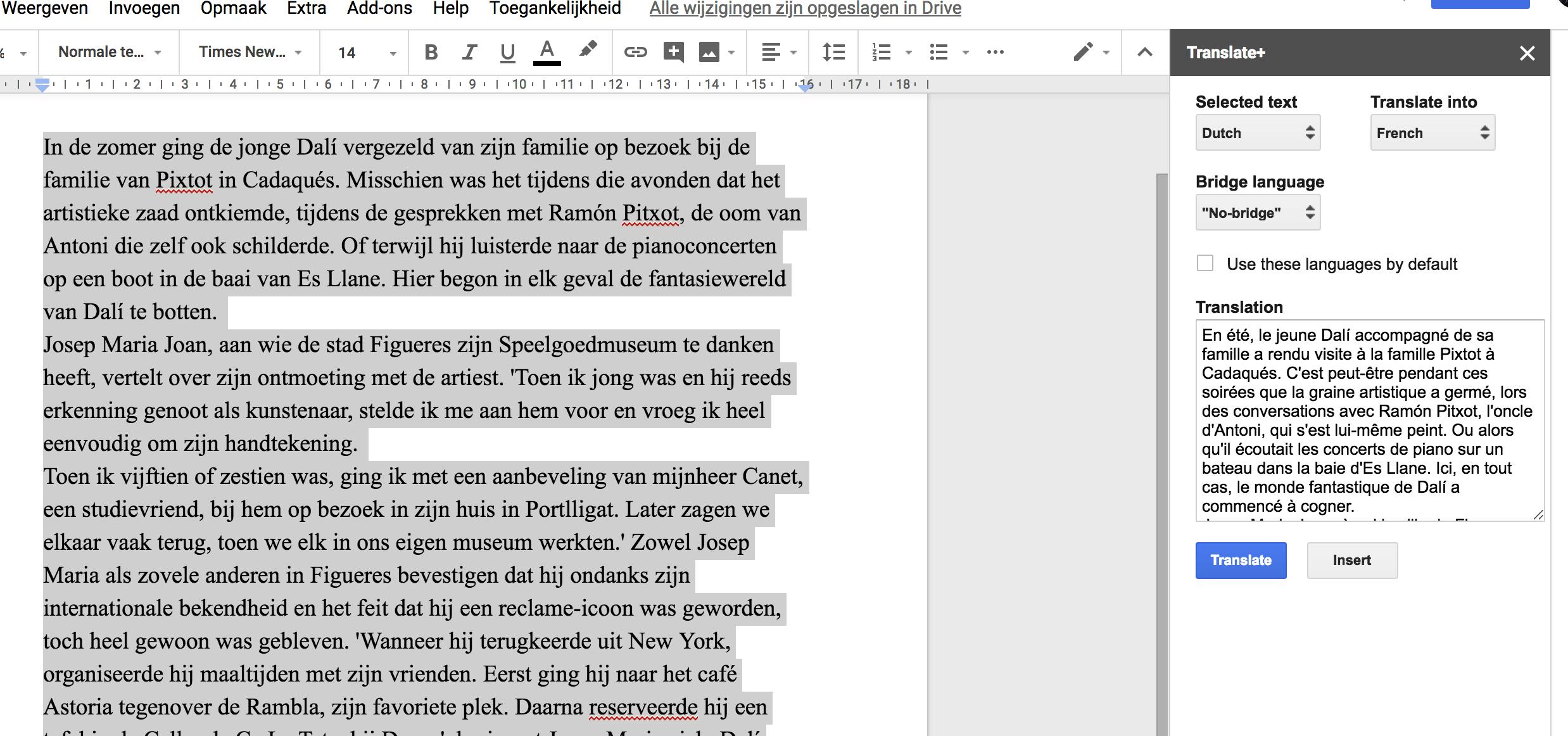Click the Insert button
The image size is (1568, 736).
[1351, 561]
